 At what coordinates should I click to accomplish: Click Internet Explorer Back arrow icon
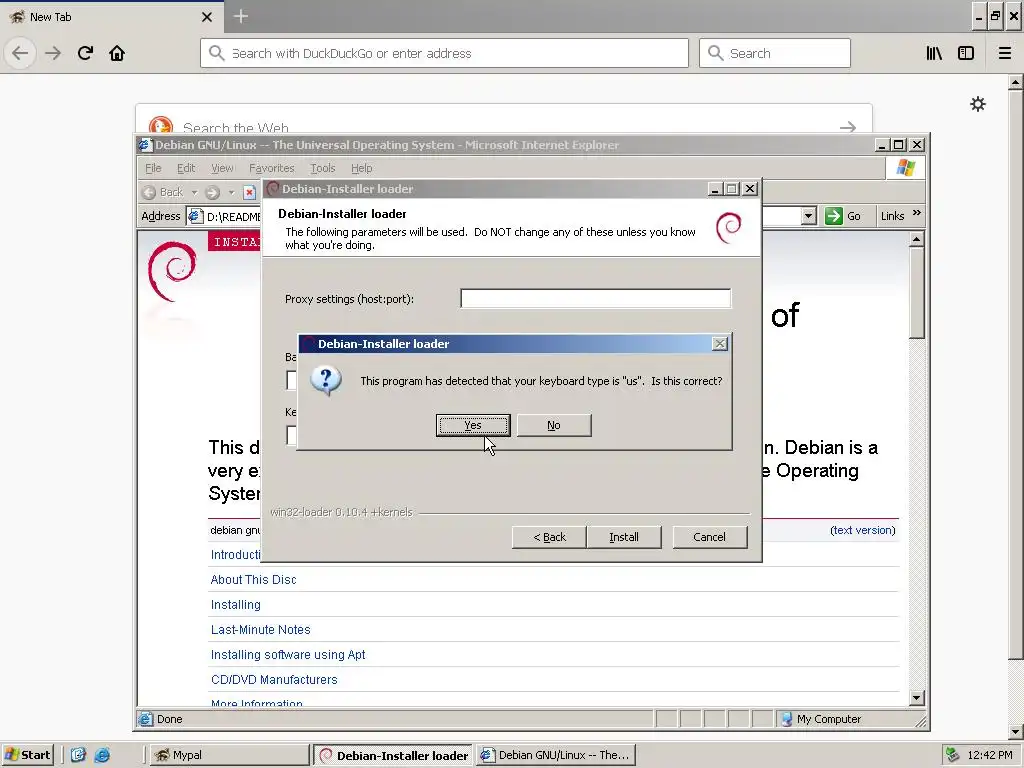pyautogui.click(x=150, y=192)
